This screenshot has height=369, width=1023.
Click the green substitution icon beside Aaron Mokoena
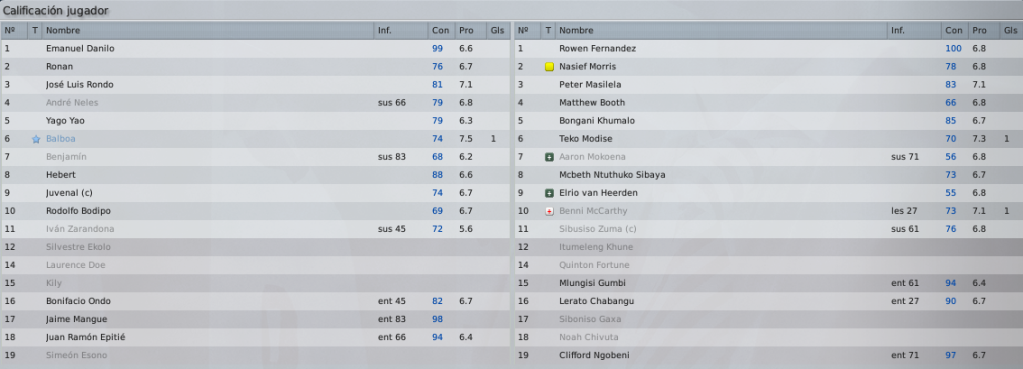click(x=549, y=157)
